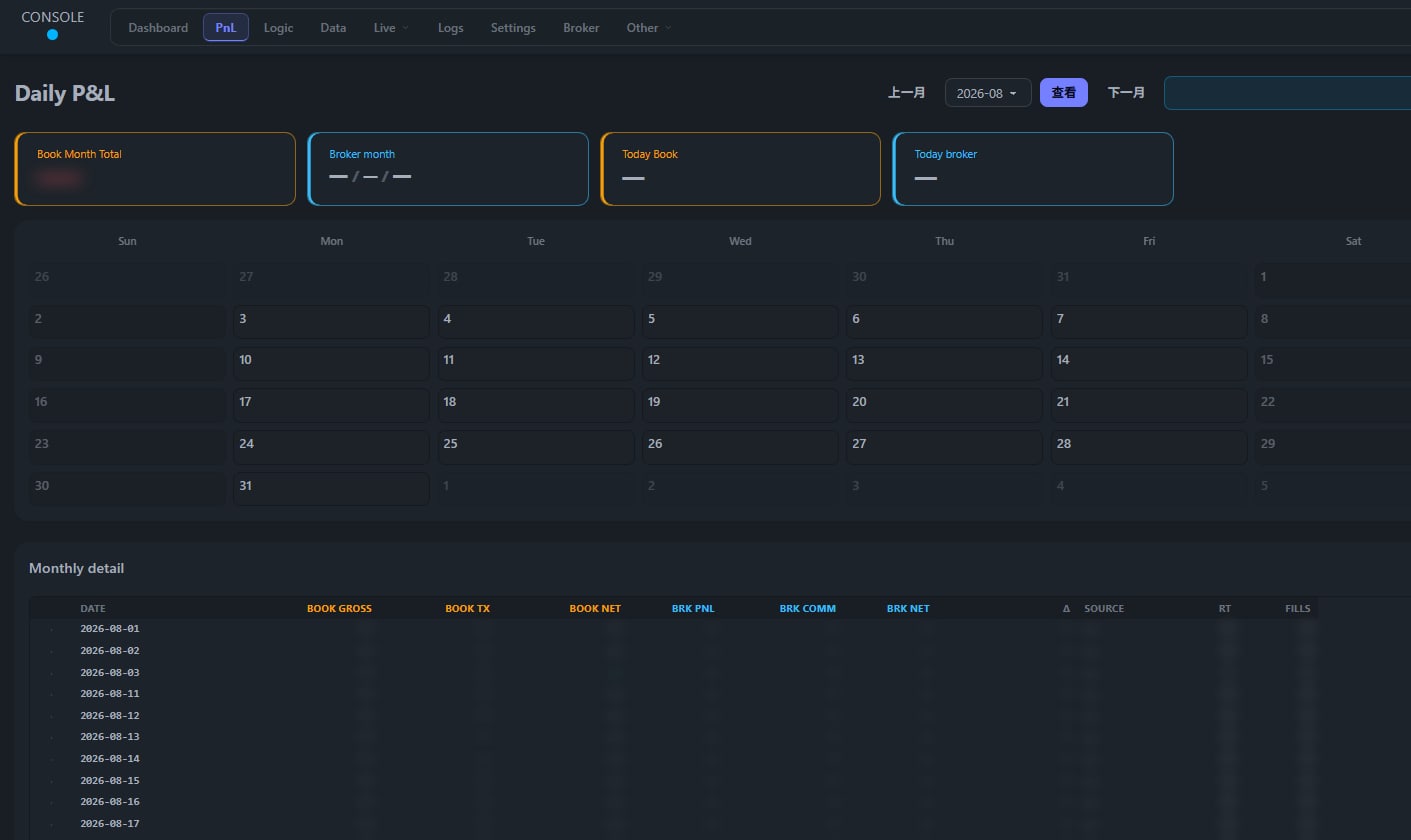Open the 2026-08 month selector
1411x840 pixels.
coord(988,93)
